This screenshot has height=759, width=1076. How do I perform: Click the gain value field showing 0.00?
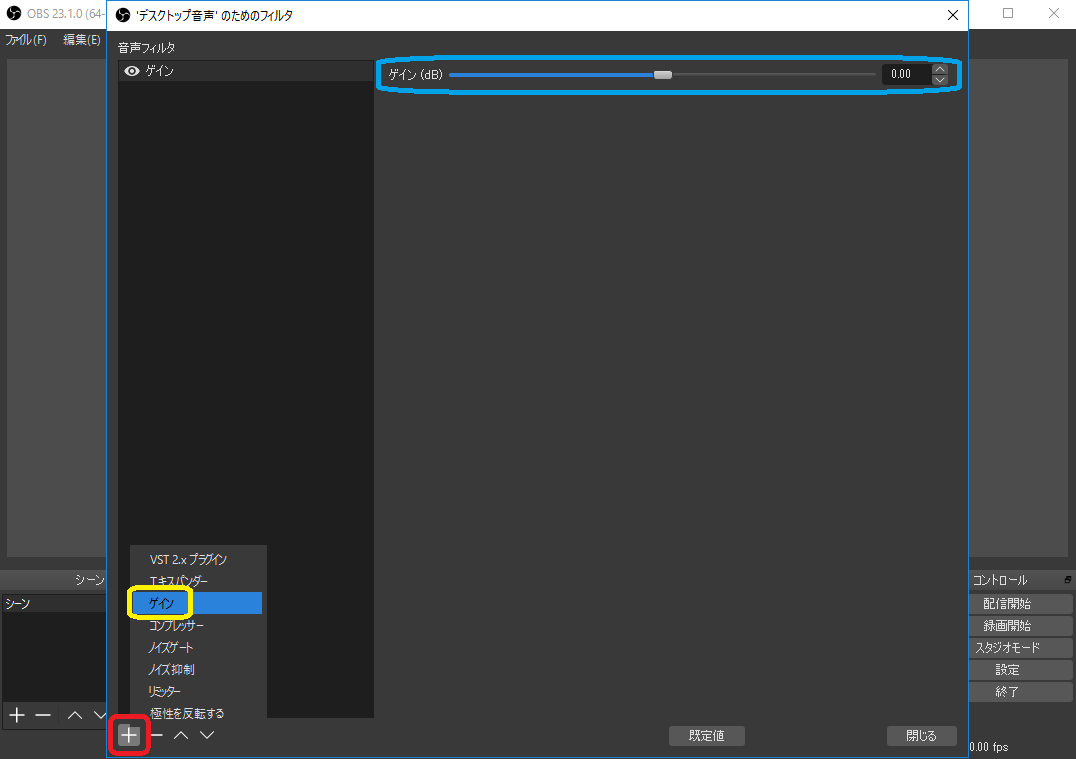905,74
